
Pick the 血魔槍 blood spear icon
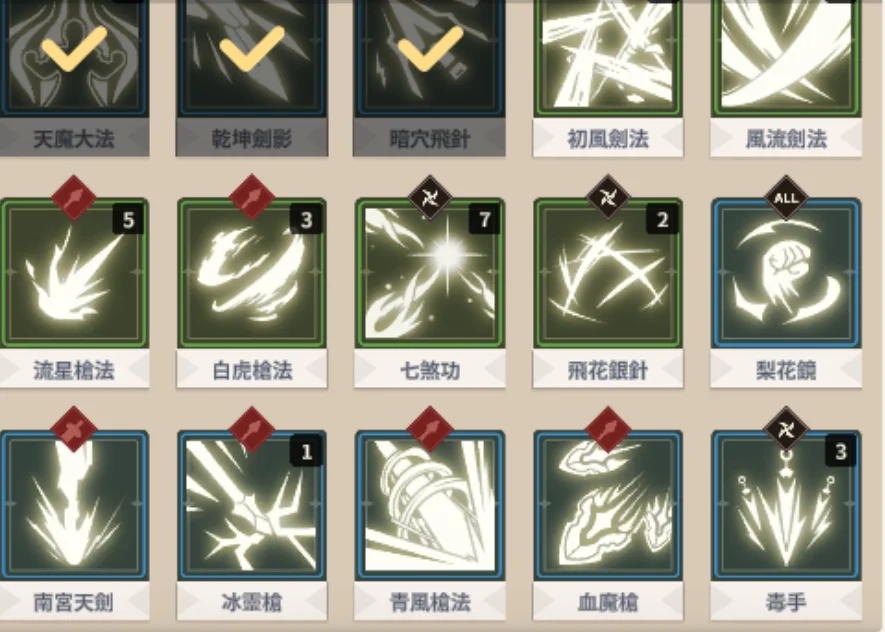coord(608,506)
